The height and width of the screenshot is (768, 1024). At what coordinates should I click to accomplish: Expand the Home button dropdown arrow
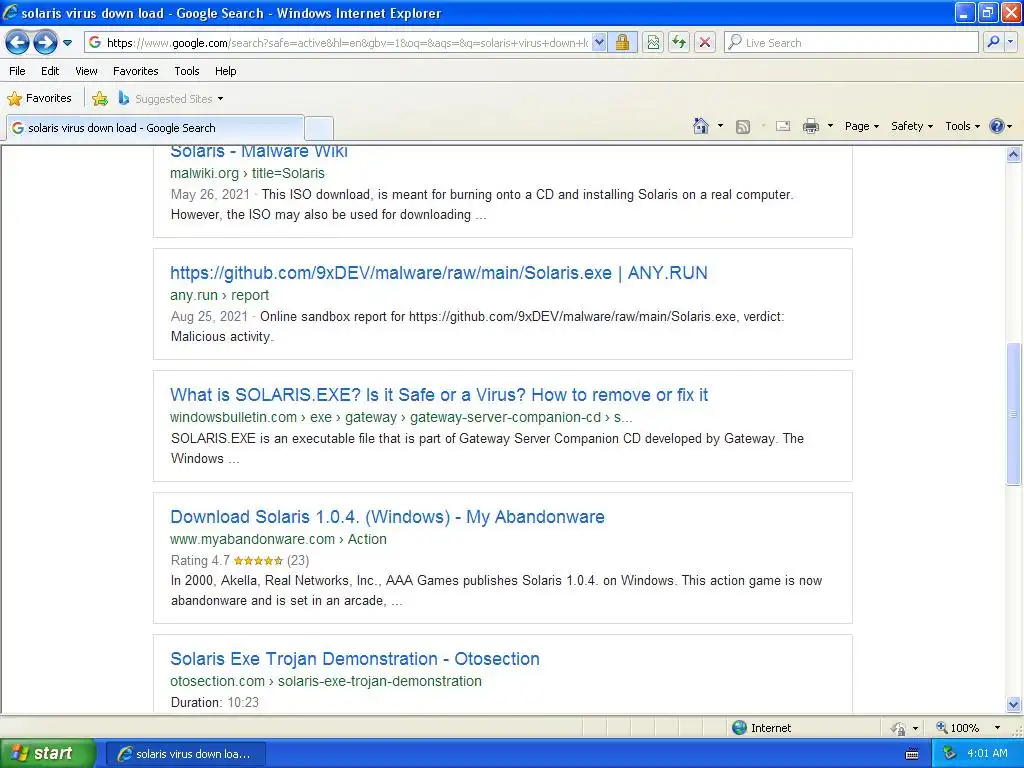[720, 126]
